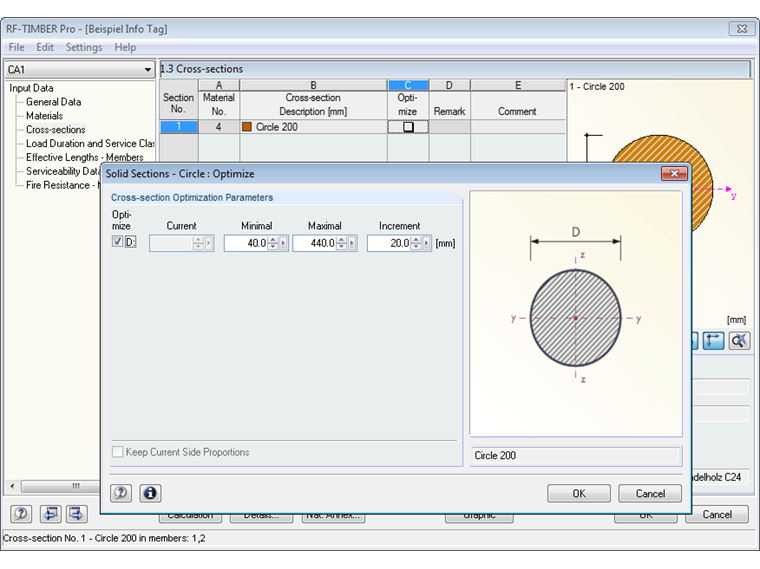This screenshot has width=760, height=569.
Task: Open the Help menu
Action: [x=125, y=47]
